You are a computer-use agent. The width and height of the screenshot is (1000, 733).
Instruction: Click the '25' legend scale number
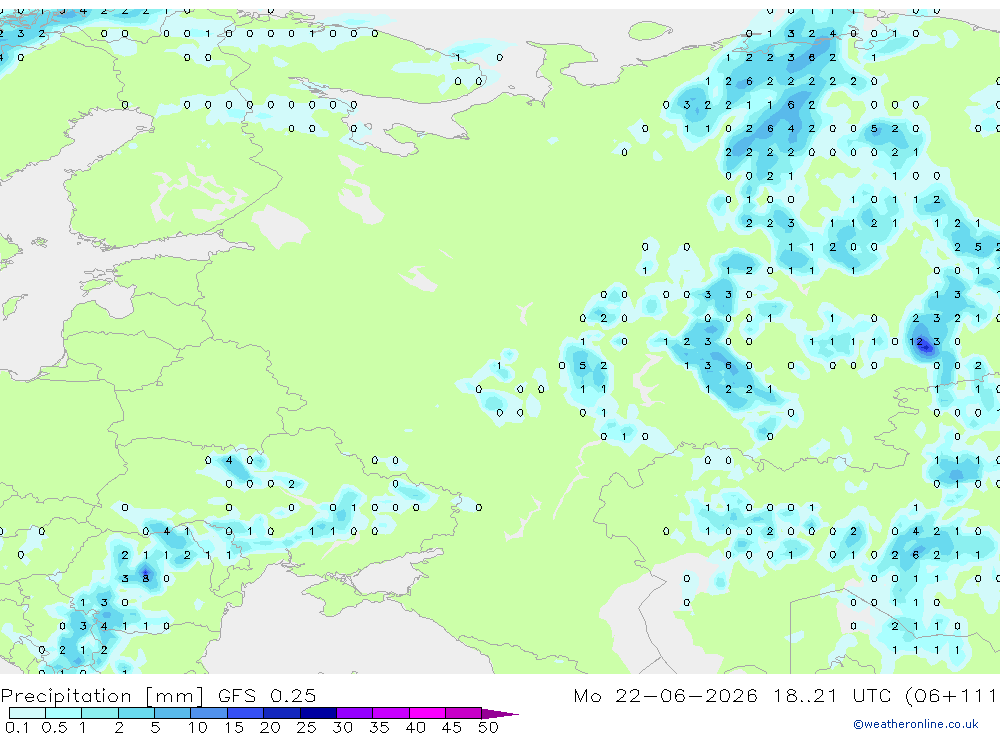coord(306,727)
